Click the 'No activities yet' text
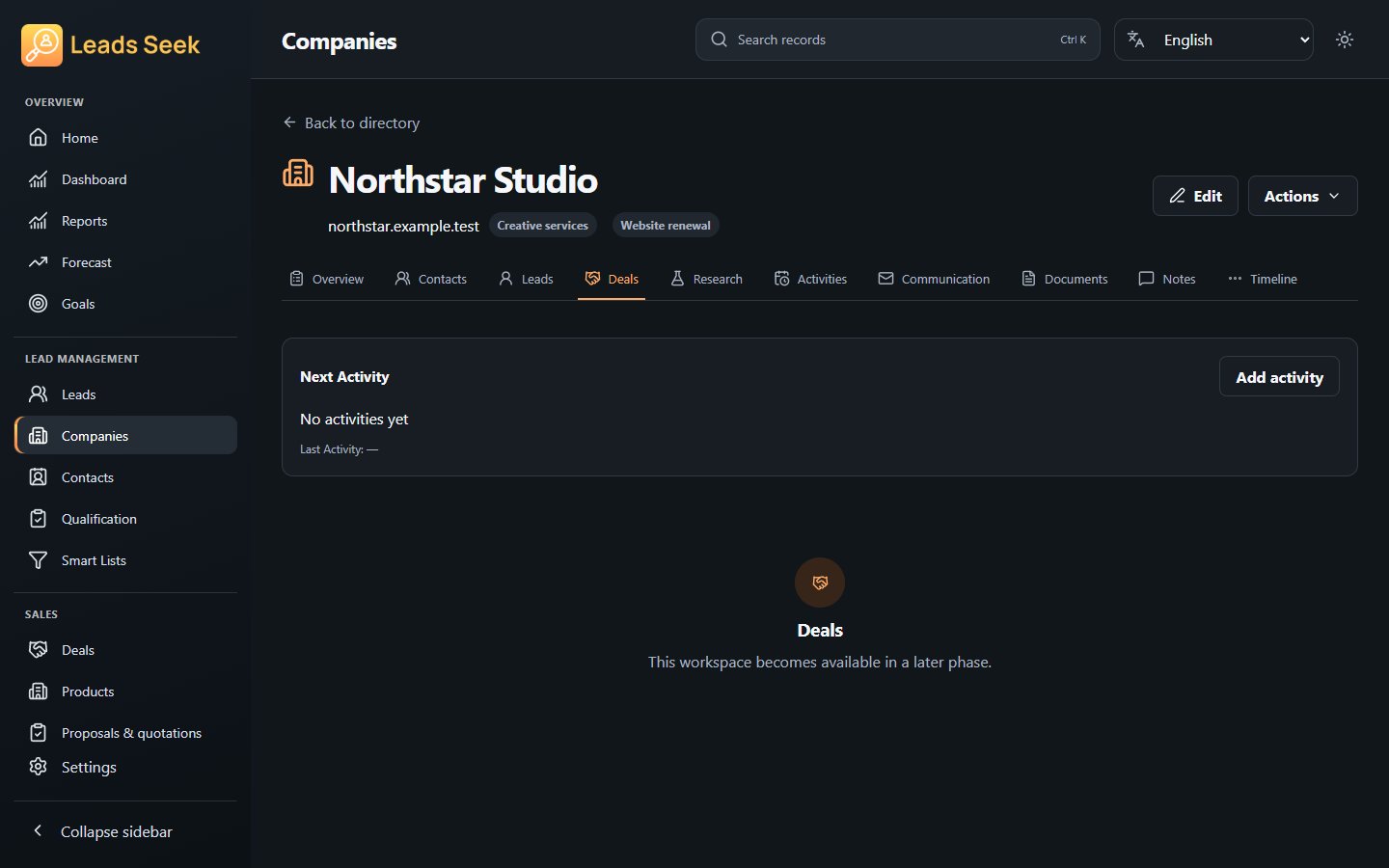The image size is (1389, 868). tap(354, 419)
